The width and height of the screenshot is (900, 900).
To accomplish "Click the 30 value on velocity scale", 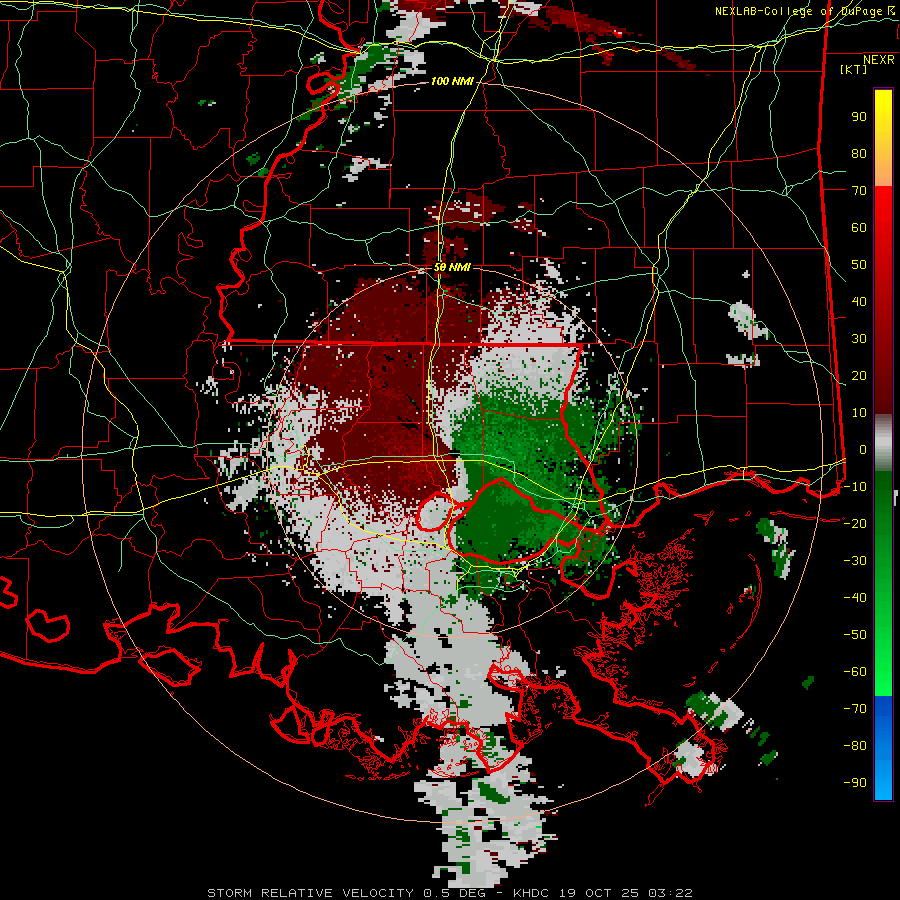I will (x=859, y=339).
